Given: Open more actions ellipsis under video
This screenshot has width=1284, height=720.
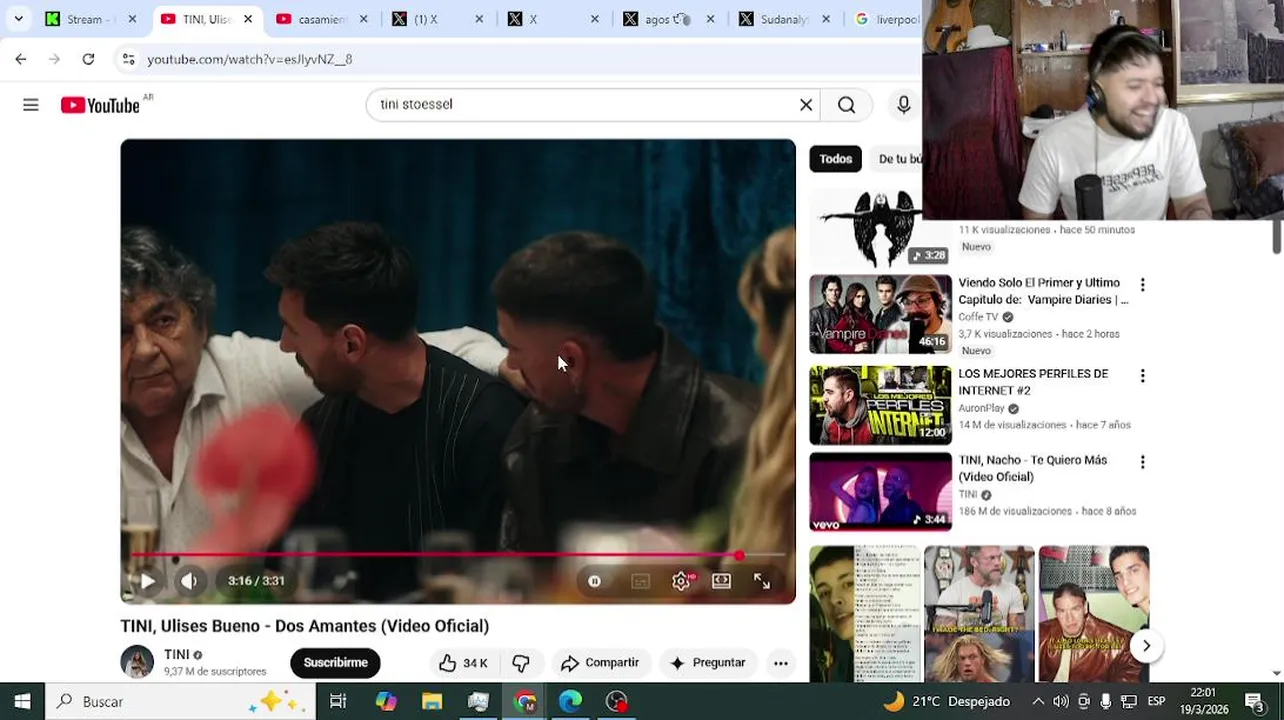Looking at the screenshot, I should tap(781, 663).
